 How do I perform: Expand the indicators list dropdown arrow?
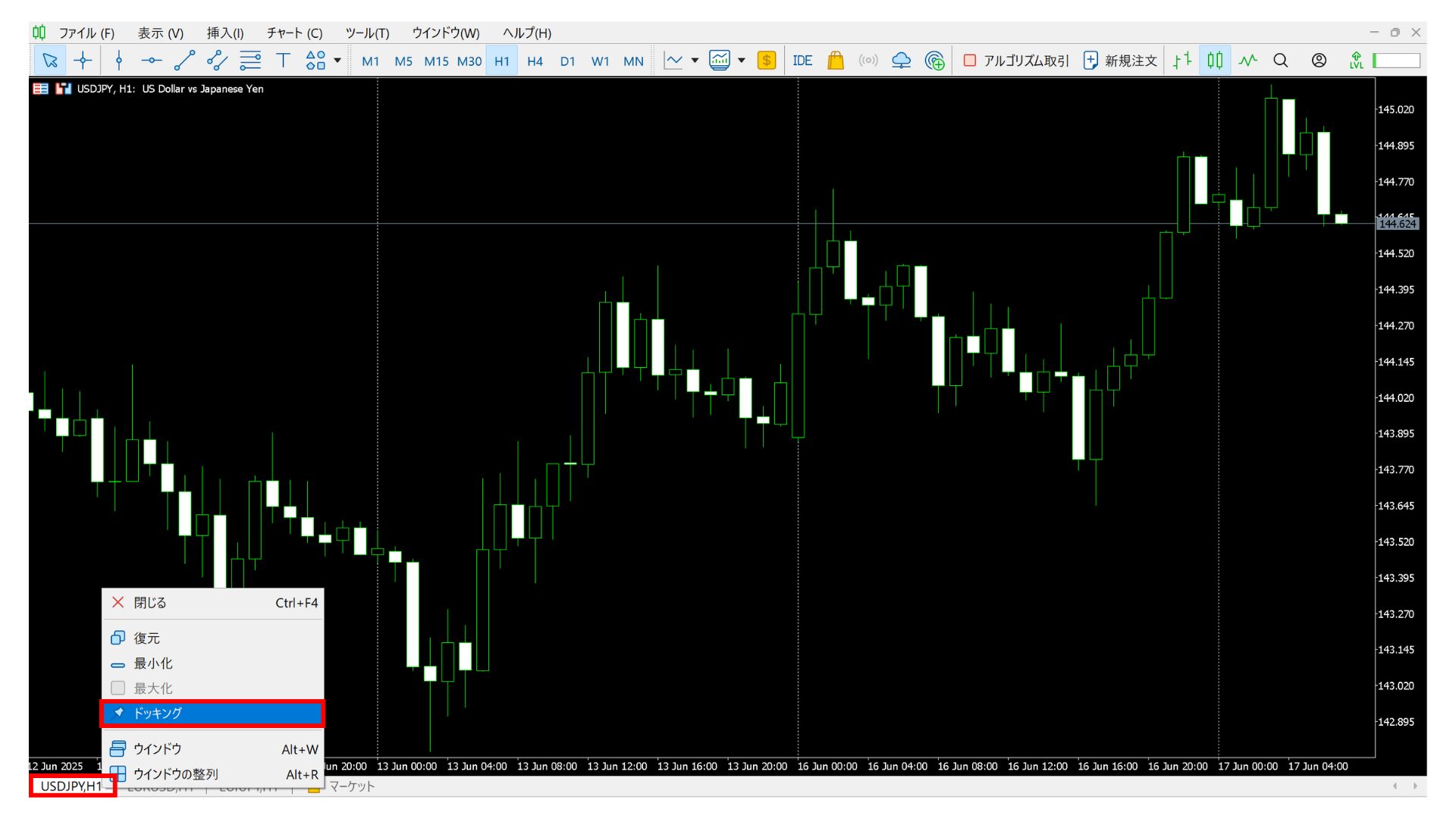[695, 61]
